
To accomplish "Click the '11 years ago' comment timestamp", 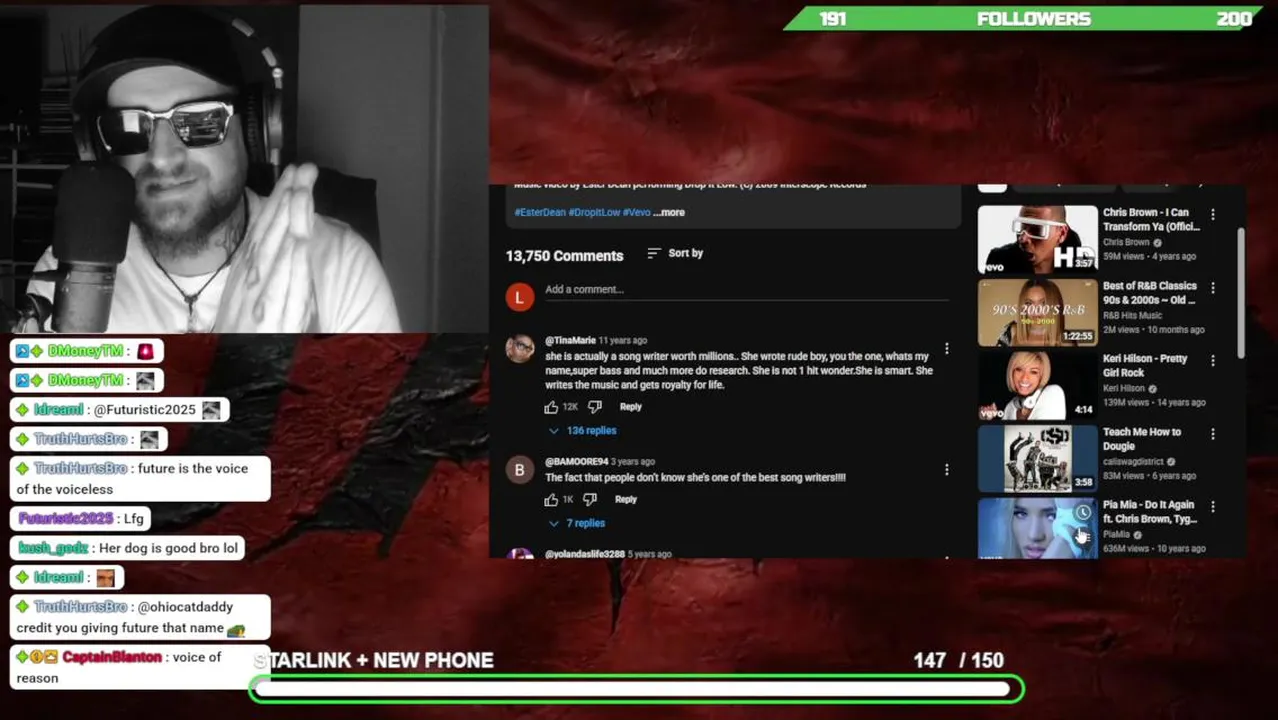I will (622, 341).
